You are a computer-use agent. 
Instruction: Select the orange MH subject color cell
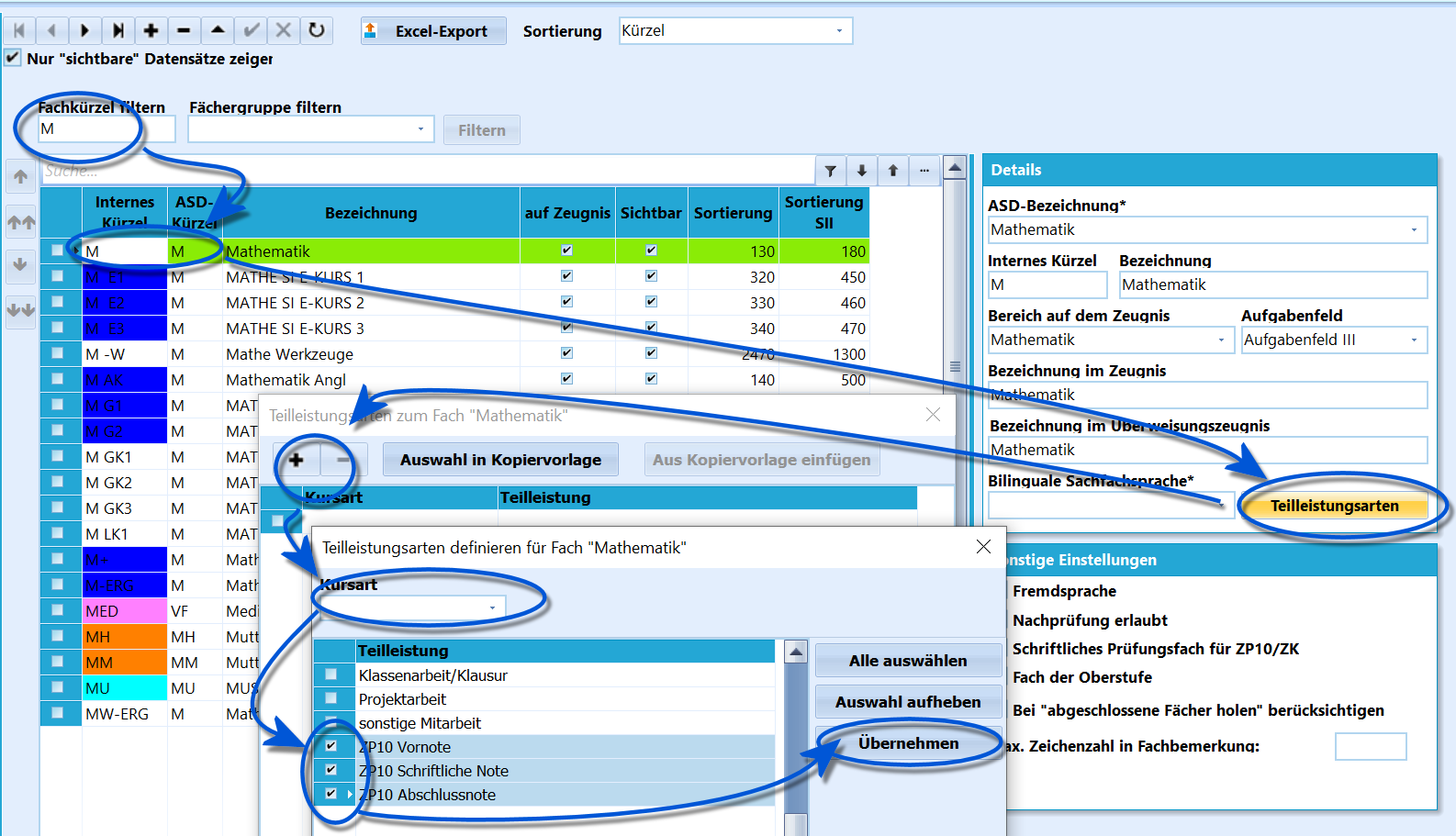point(125,637)
